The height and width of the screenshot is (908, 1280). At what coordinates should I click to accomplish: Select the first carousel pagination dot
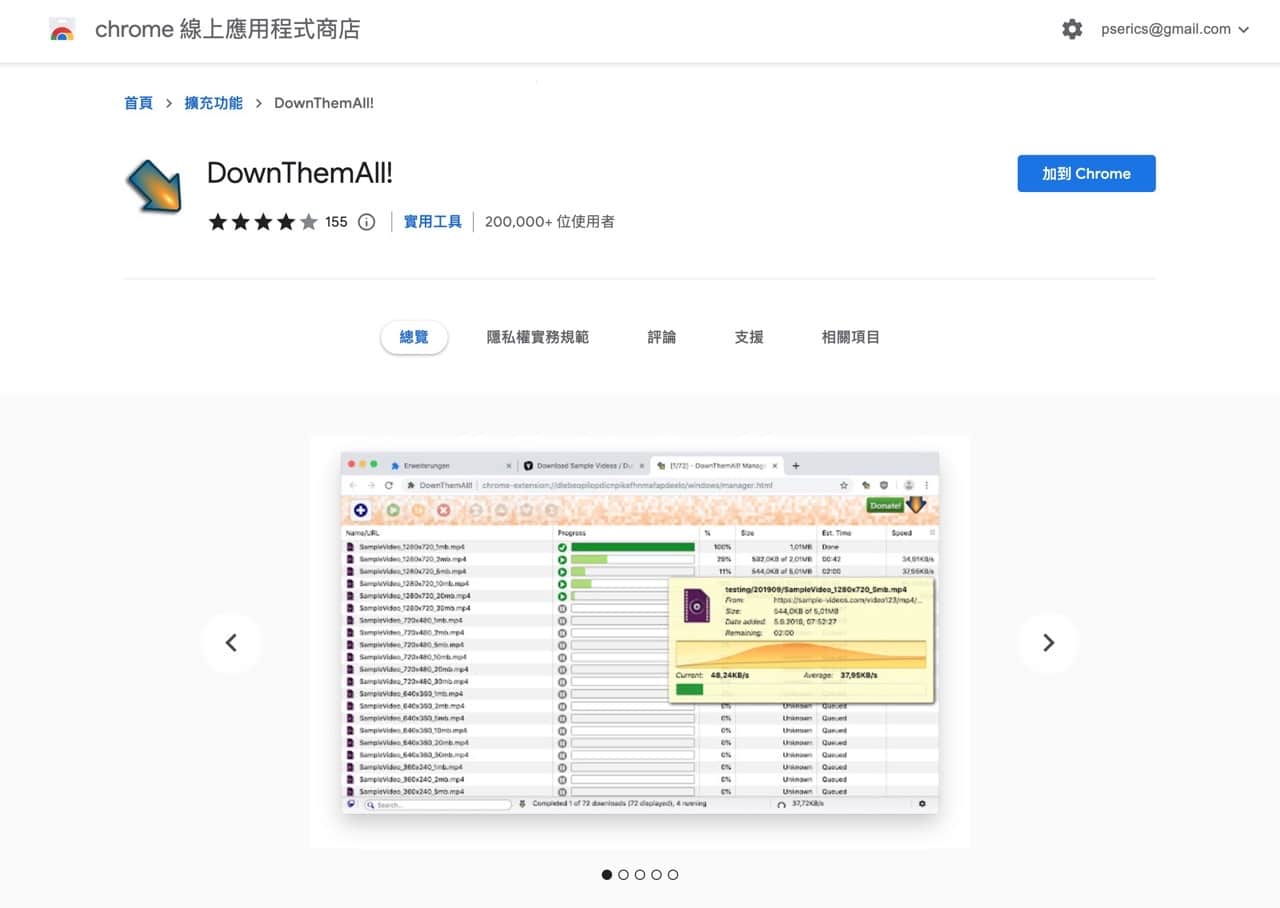click(x=607, y=875)
